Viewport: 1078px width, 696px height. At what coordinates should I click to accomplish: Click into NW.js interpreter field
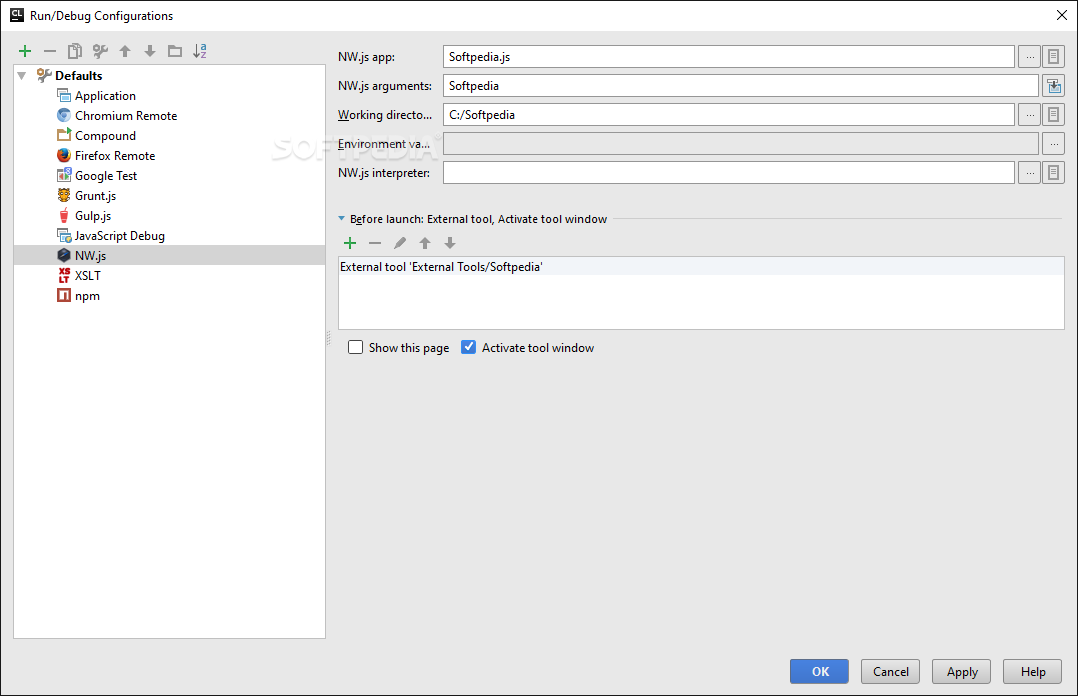pos(729,173)
